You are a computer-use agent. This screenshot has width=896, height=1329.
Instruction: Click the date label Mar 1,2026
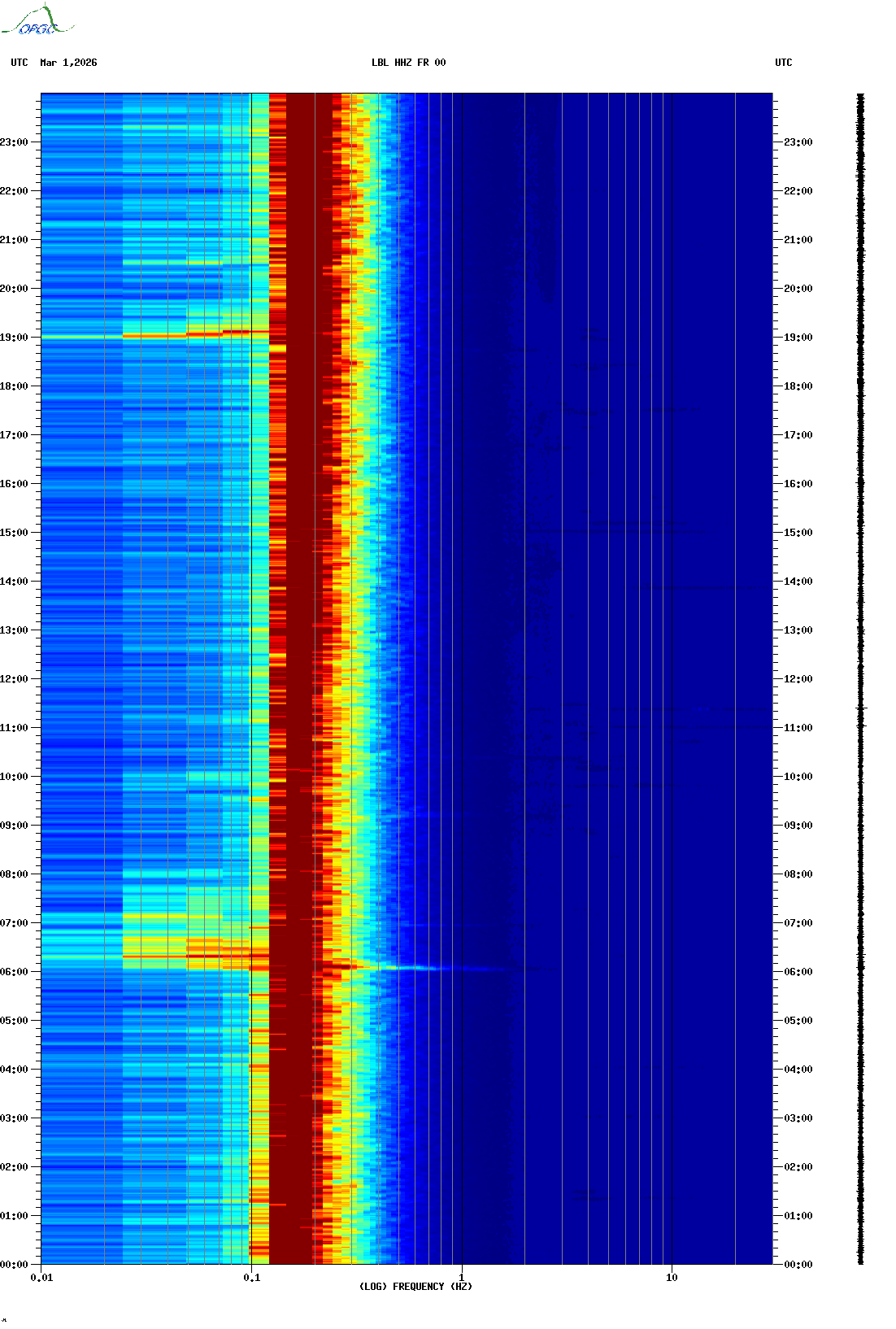pos(68,63)
